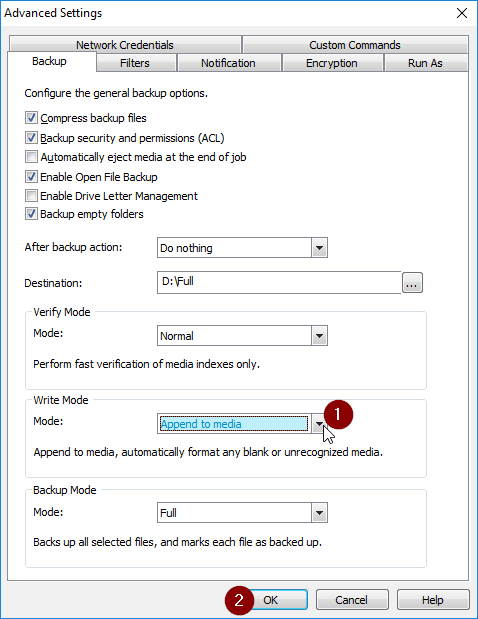Open the After backup action dropdown
478x619 pixels.
[319, 248]
